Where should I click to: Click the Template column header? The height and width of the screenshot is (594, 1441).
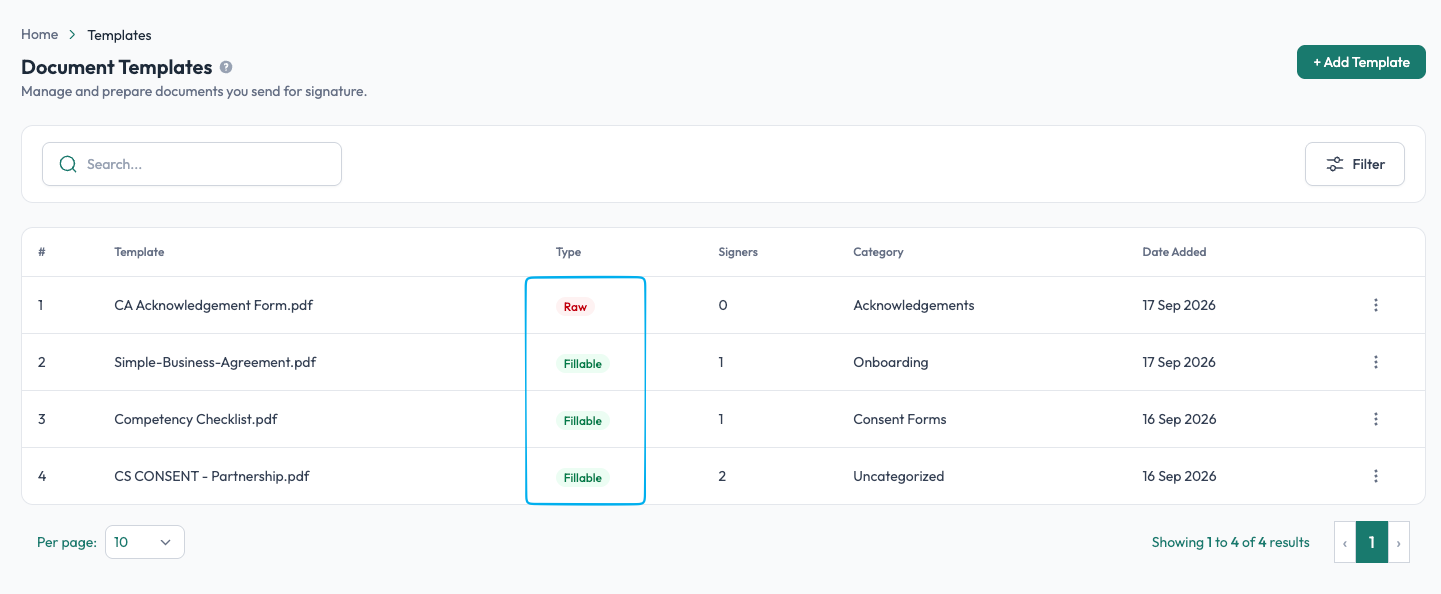[x=139, y=252]
